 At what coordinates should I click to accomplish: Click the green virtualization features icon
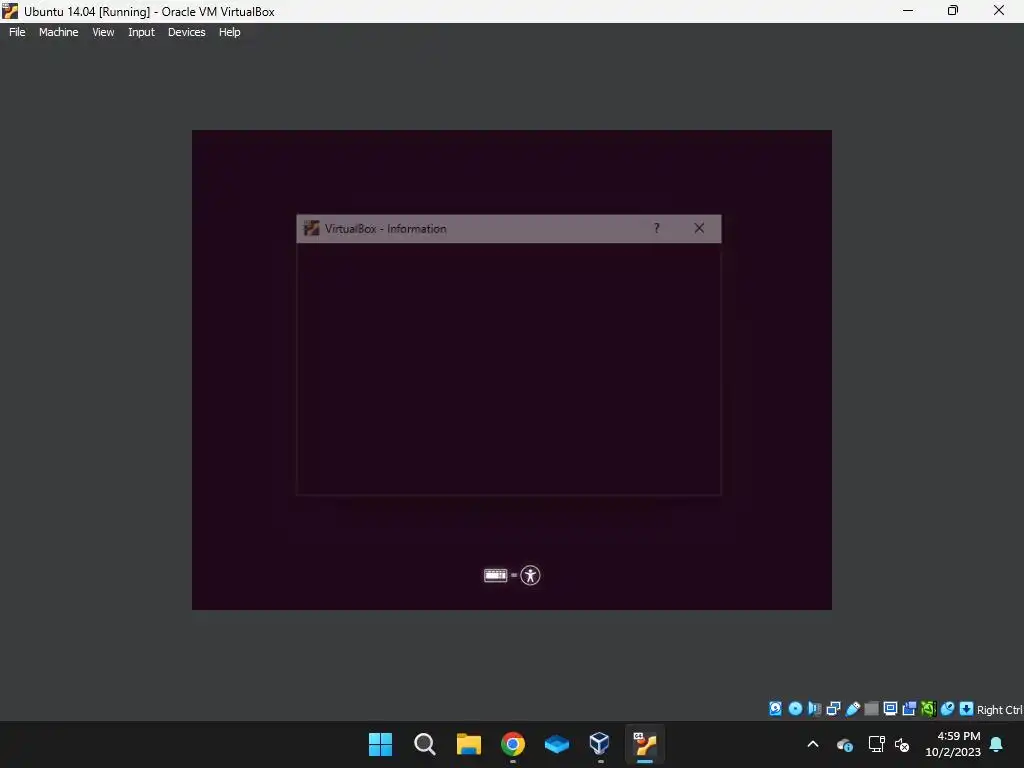click(928, 709)
